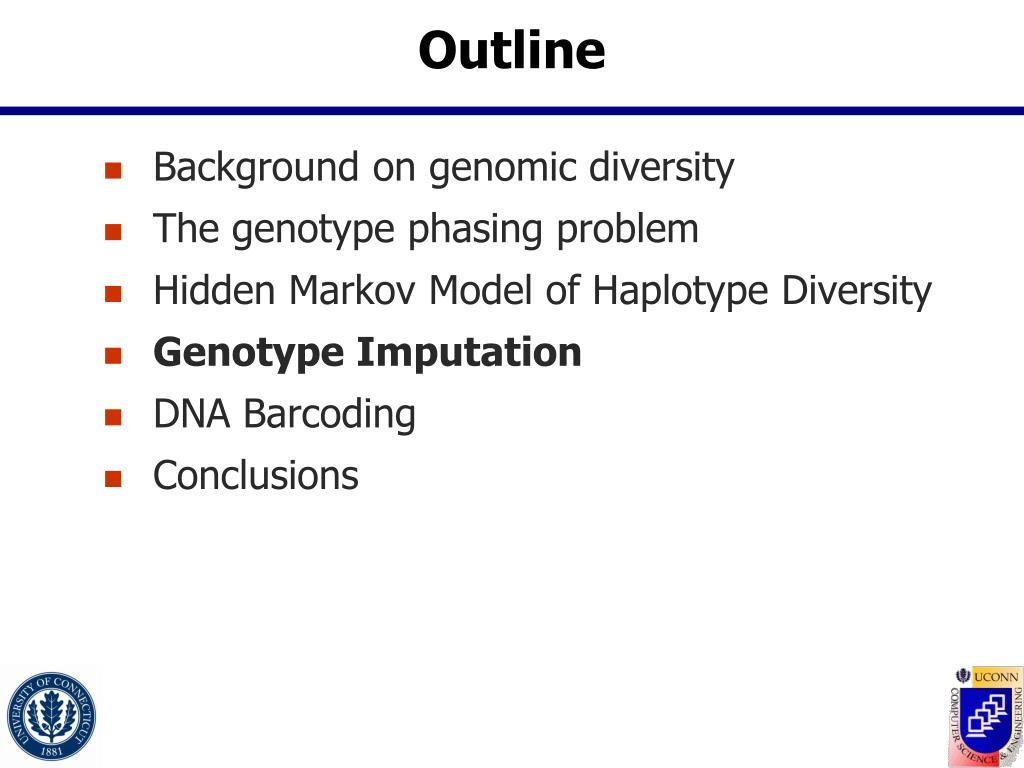
Task: Select The genotype phasing problem item
Action: click(x=426, y=230)
